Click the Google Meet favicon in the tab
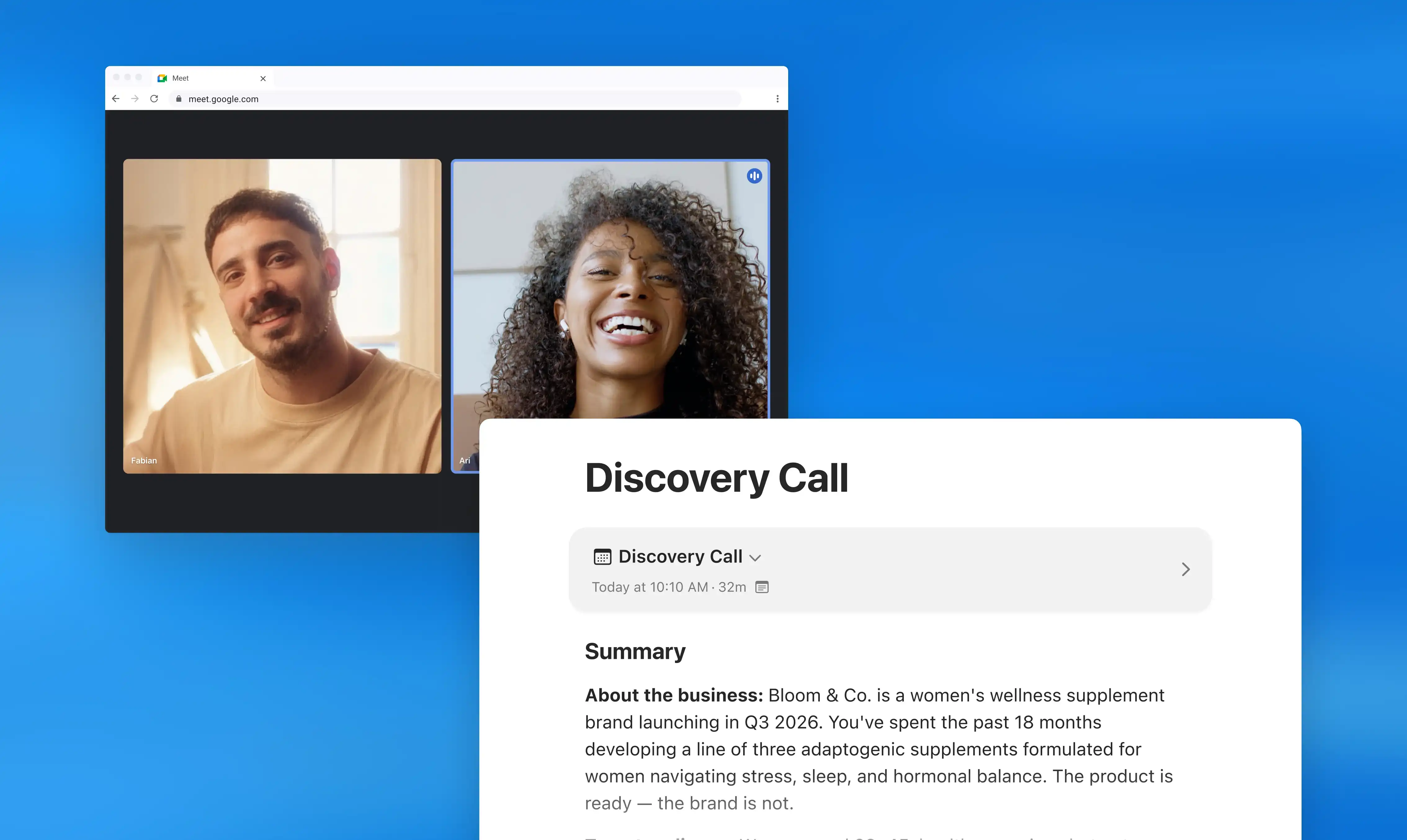 coord(163,78)
